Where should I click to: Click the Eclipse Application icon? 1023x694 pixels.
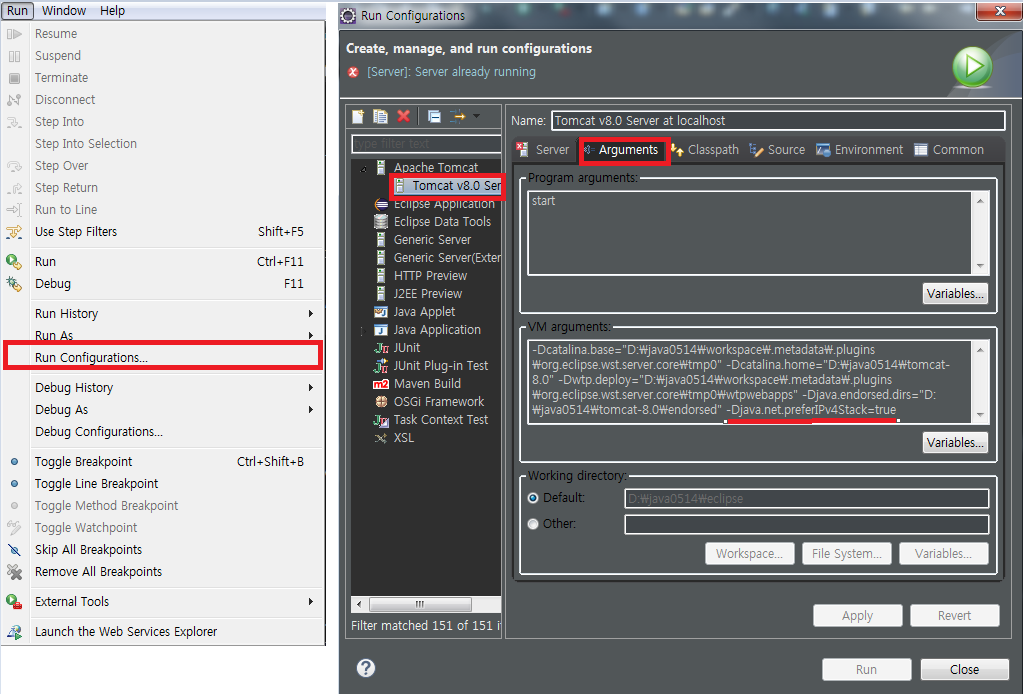coord(381,204)
